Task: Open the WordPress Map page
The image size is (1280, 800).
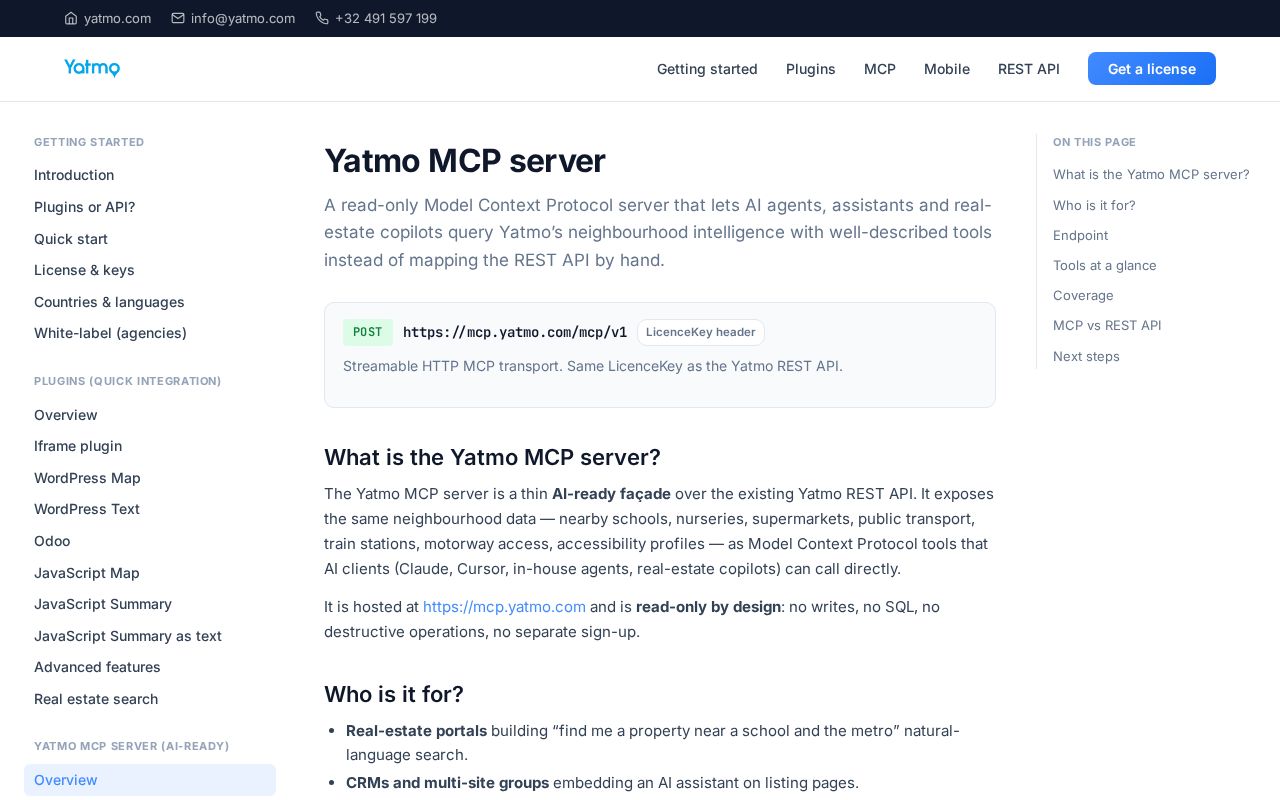Action: tap(87, 478)
